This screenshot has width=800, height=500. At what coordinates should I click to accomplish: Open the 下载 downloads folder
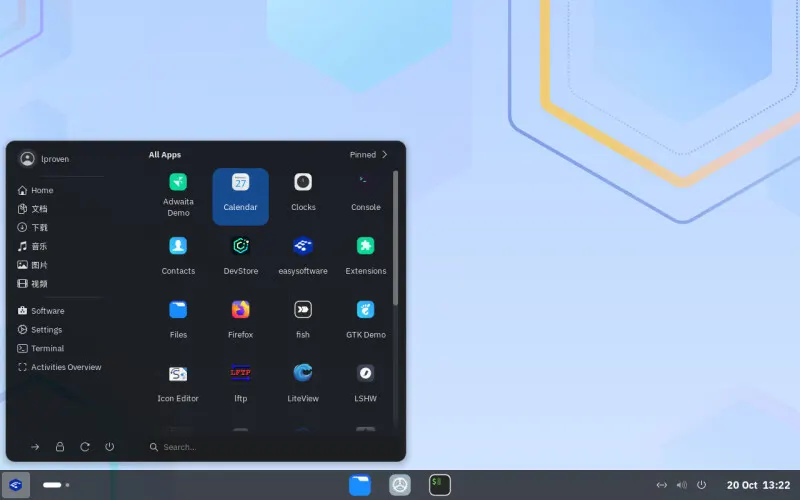(x=33, y=228)
